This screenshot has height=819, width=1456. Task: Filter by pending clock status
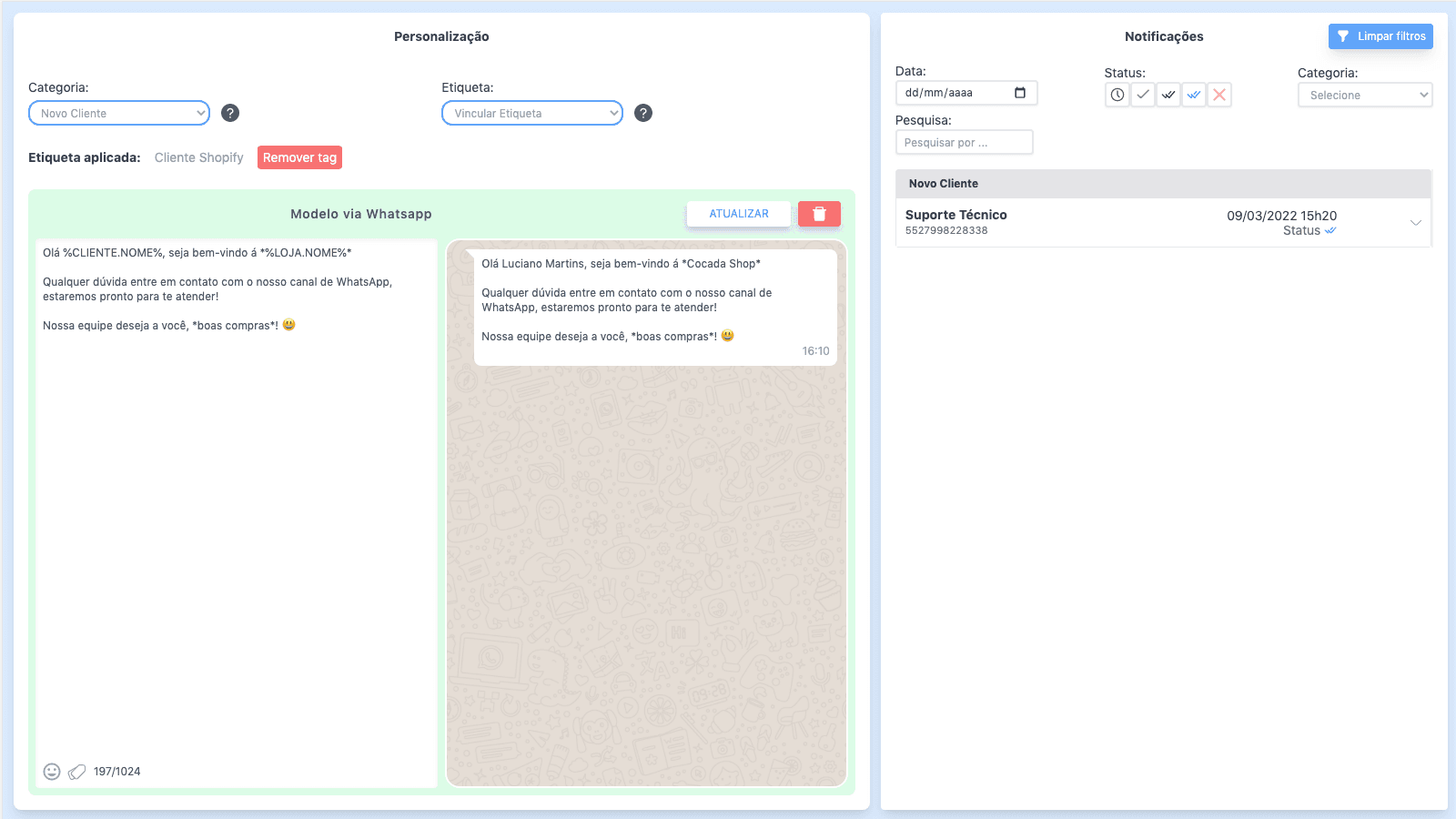1117,95
